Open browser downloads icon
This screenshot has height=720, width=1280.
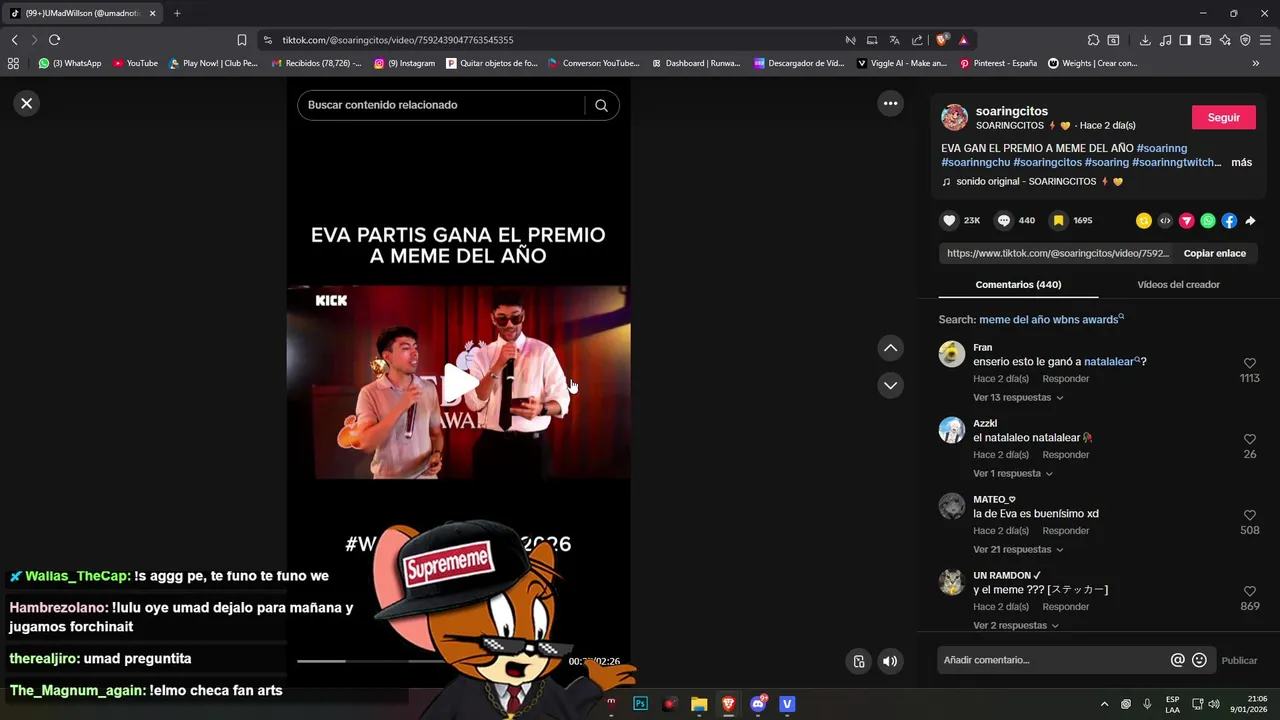point(1145,40)
